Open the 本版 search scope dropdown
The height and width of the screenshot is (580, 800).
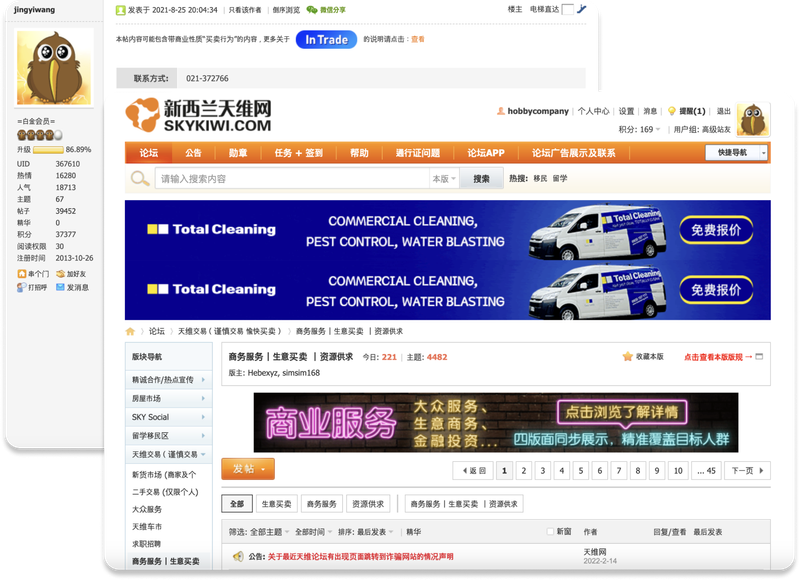coord(444,179)
